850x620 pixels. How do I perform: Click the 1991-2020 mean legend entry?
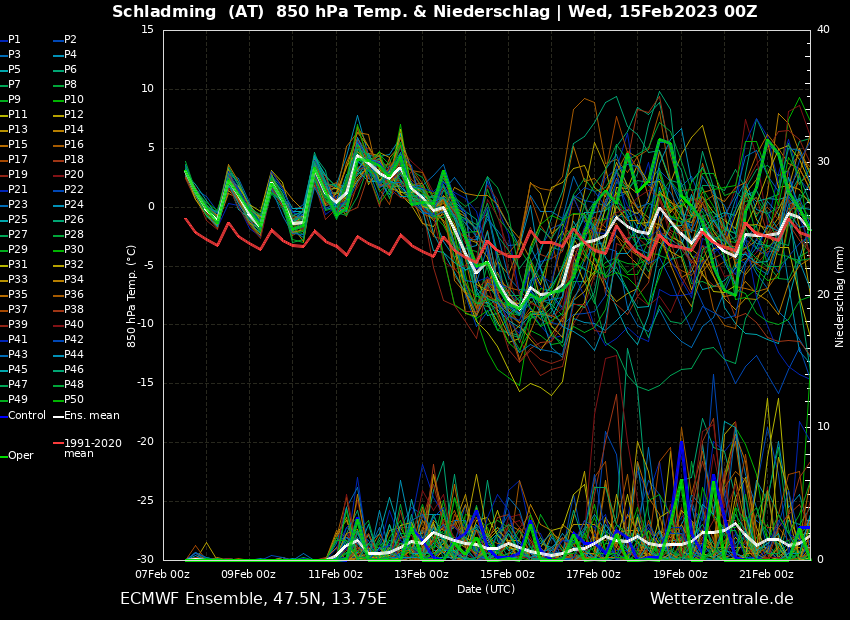point(92,448)
